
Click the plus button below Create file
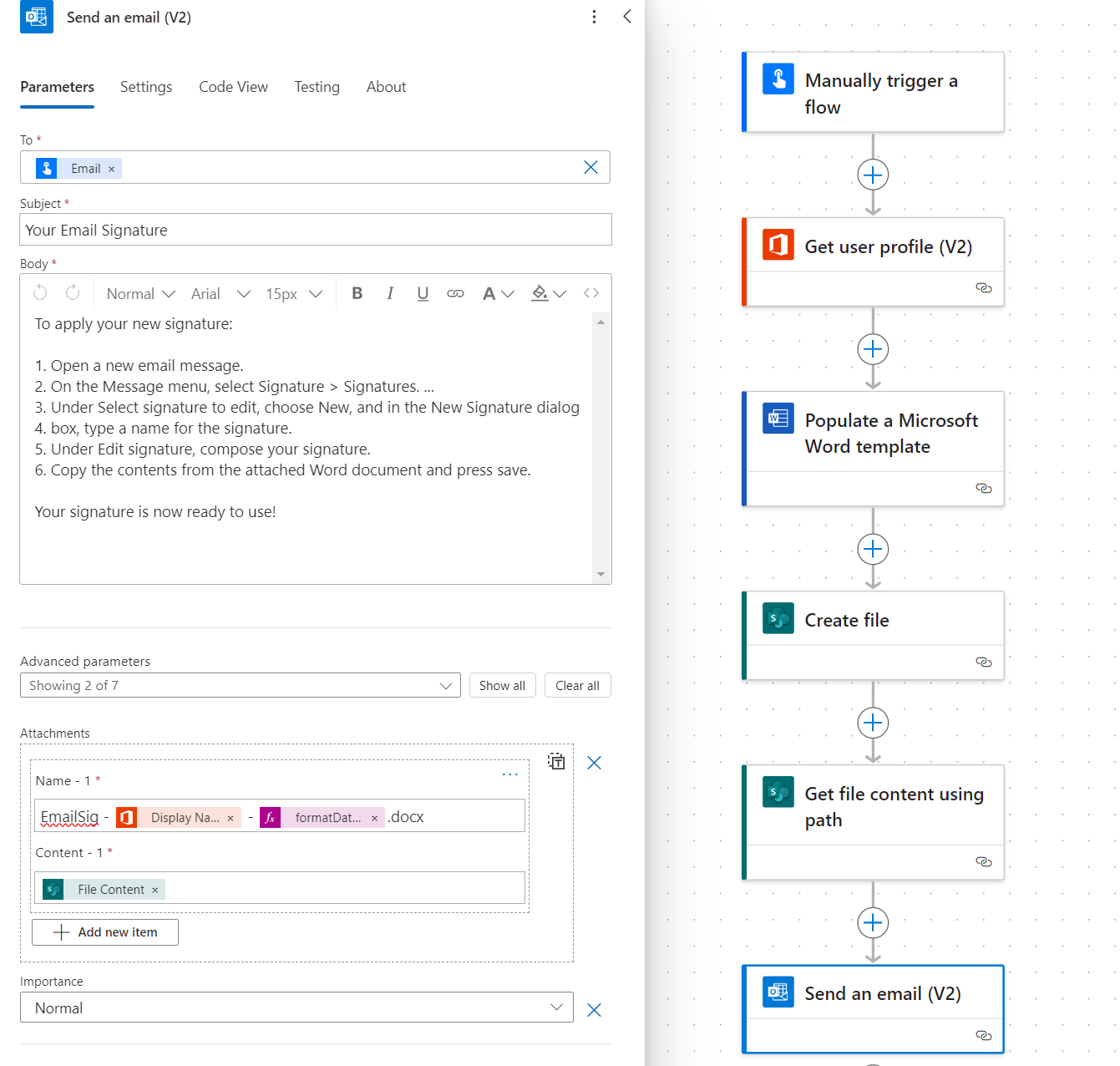873,722
